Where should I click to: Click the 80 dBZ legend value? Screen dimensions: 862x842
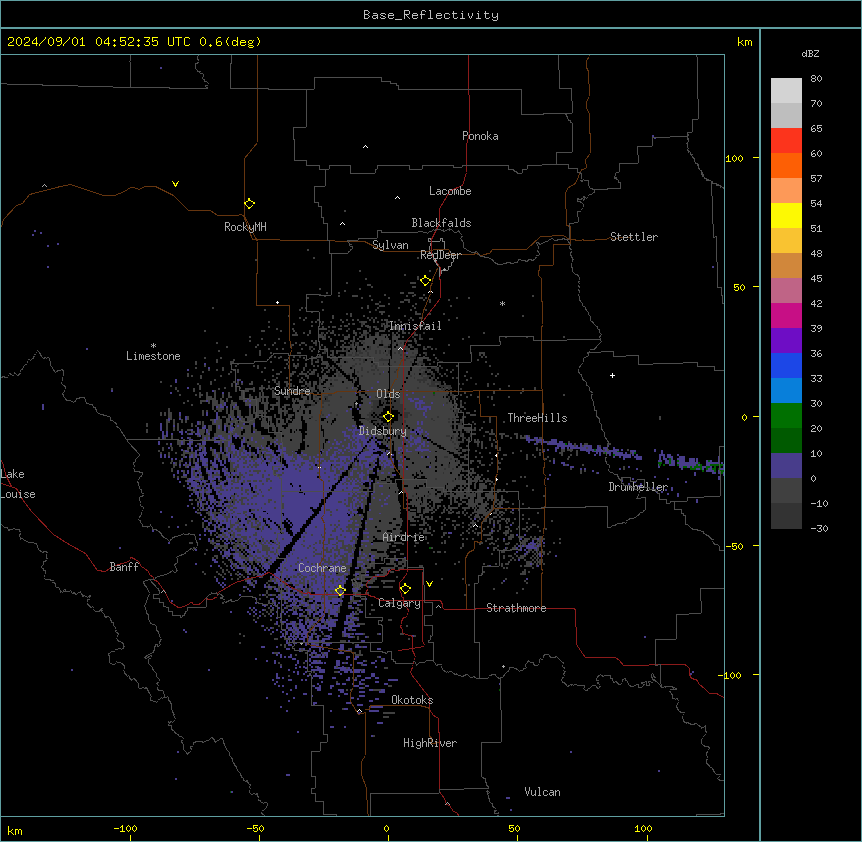tap(816, 79)
